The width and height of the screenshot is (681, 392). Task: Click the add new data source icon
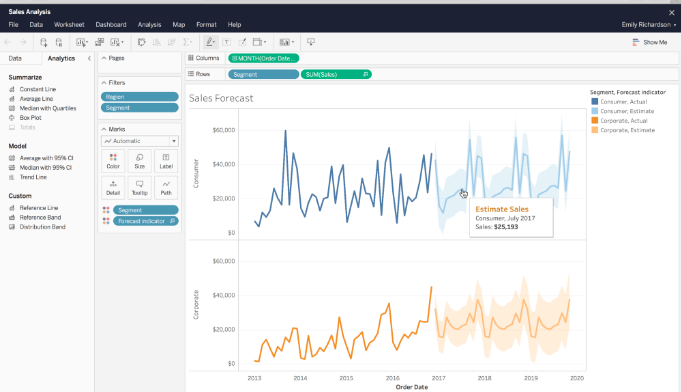coord(43,42)
